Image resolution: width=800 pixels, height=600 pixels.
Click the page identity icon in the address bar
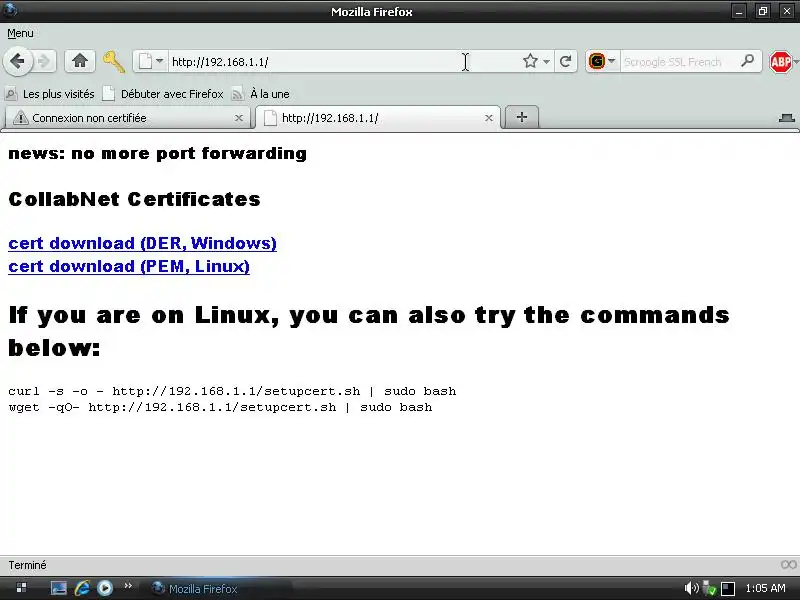pyautogui.click(x=145, y=62)
